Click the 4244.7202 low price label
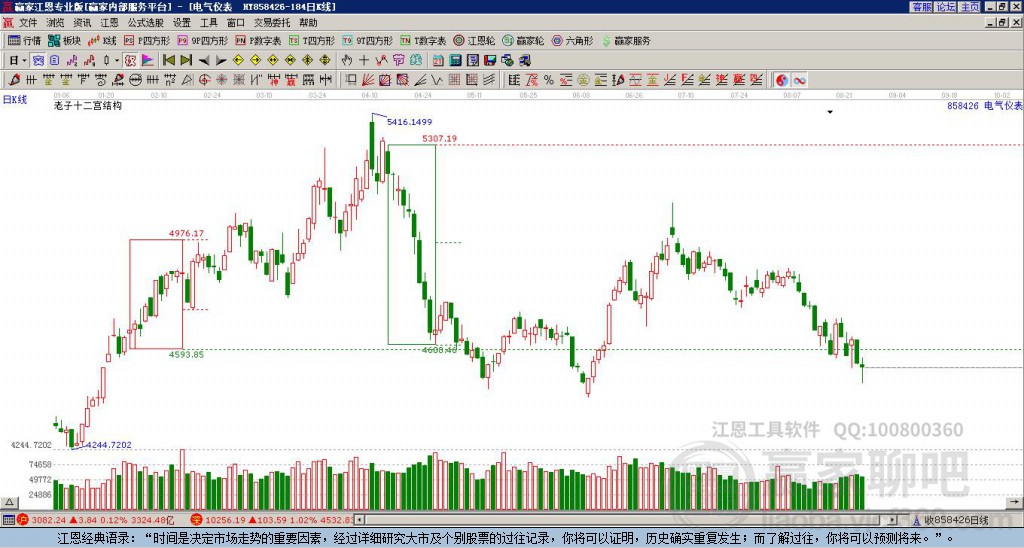The height and width of the screenshot is (548, 1024). pyautogui.click(x=108, y=445)
